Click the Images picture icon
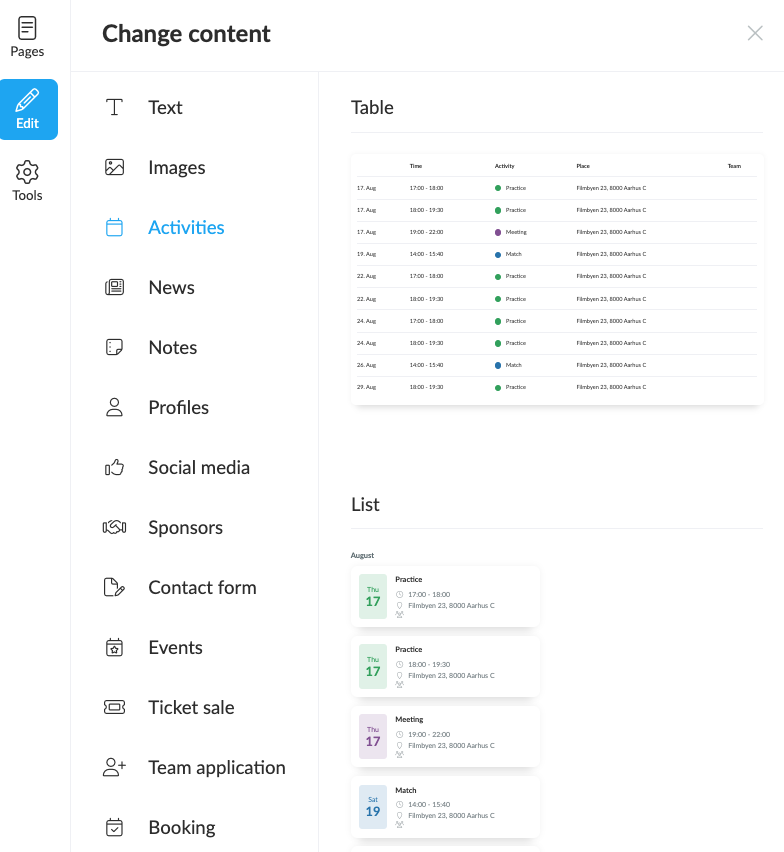Viewport: 784px width, 852px height. (114, 167)
